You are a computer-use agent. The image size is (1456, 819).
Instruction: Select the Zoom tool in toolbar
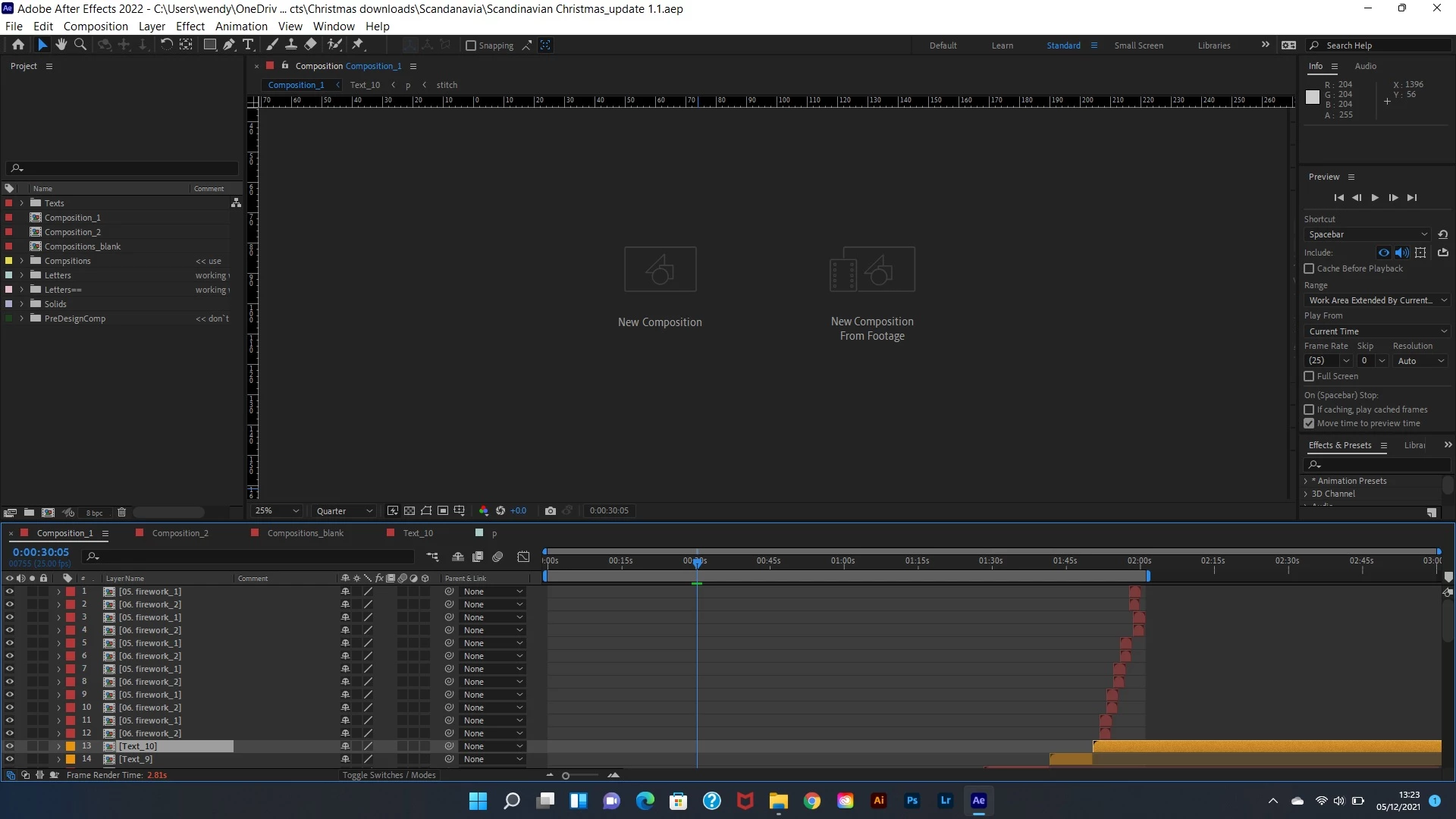click(x=80, y=45)
